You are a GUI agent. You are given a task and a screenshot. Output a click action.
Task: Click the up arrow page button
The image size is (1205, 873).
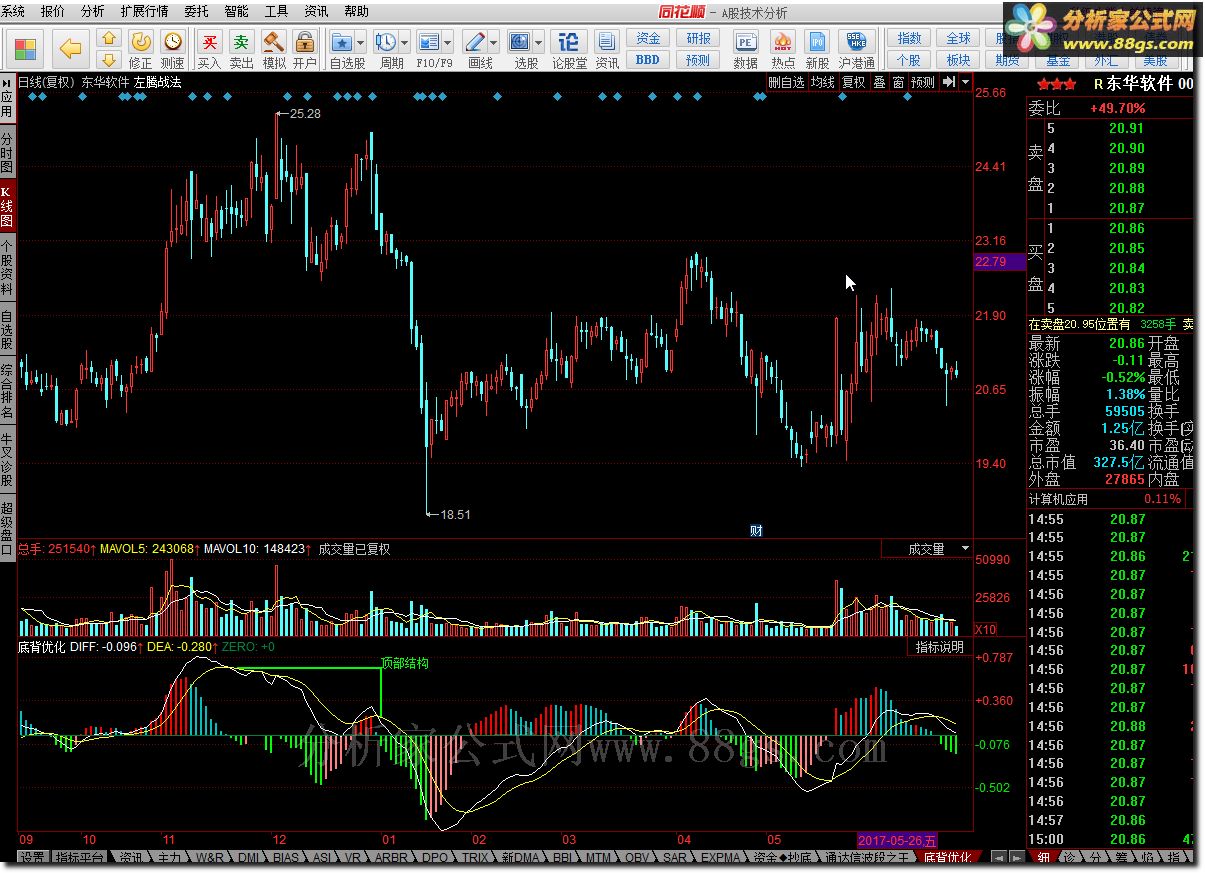[x=108, y=40]
